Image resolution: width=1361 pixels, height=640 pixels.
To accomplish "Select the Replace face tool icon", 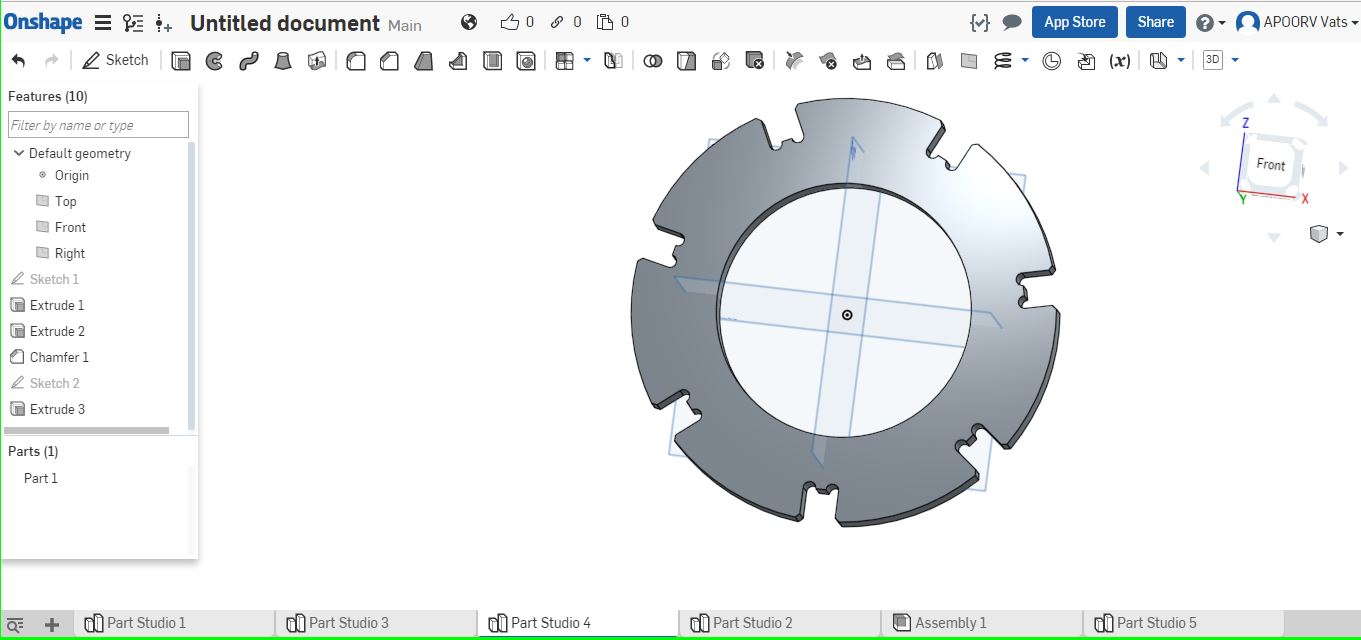I will [896, 61].
